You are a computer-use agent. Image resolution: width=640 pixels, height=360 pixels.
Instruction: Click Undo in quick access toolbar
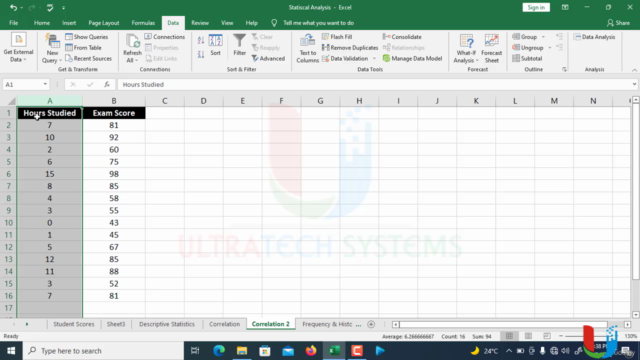tap(13, 7)
